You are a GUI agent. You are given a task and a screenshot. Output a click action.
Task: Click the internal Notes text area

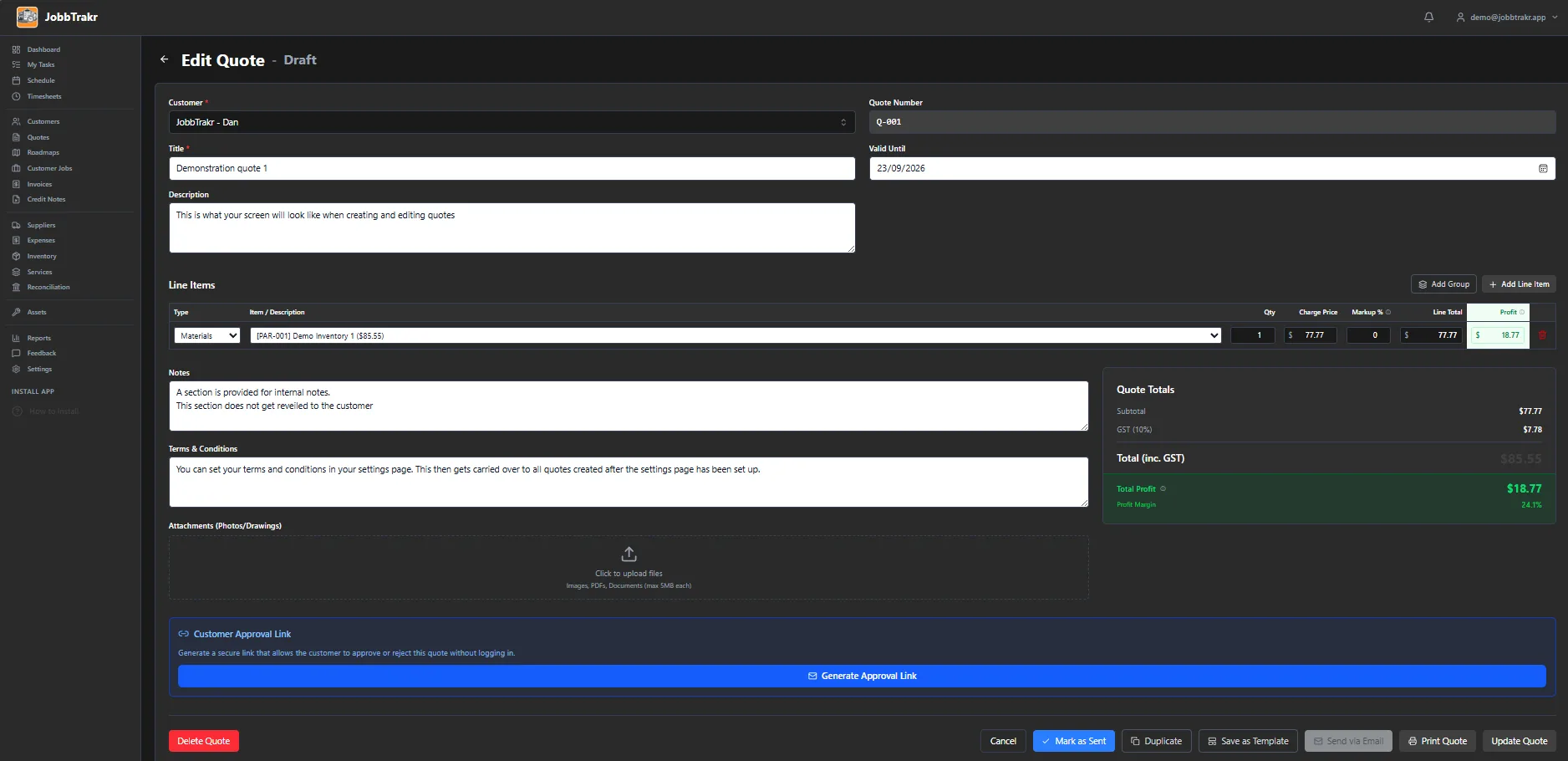[x=629, y=406]
